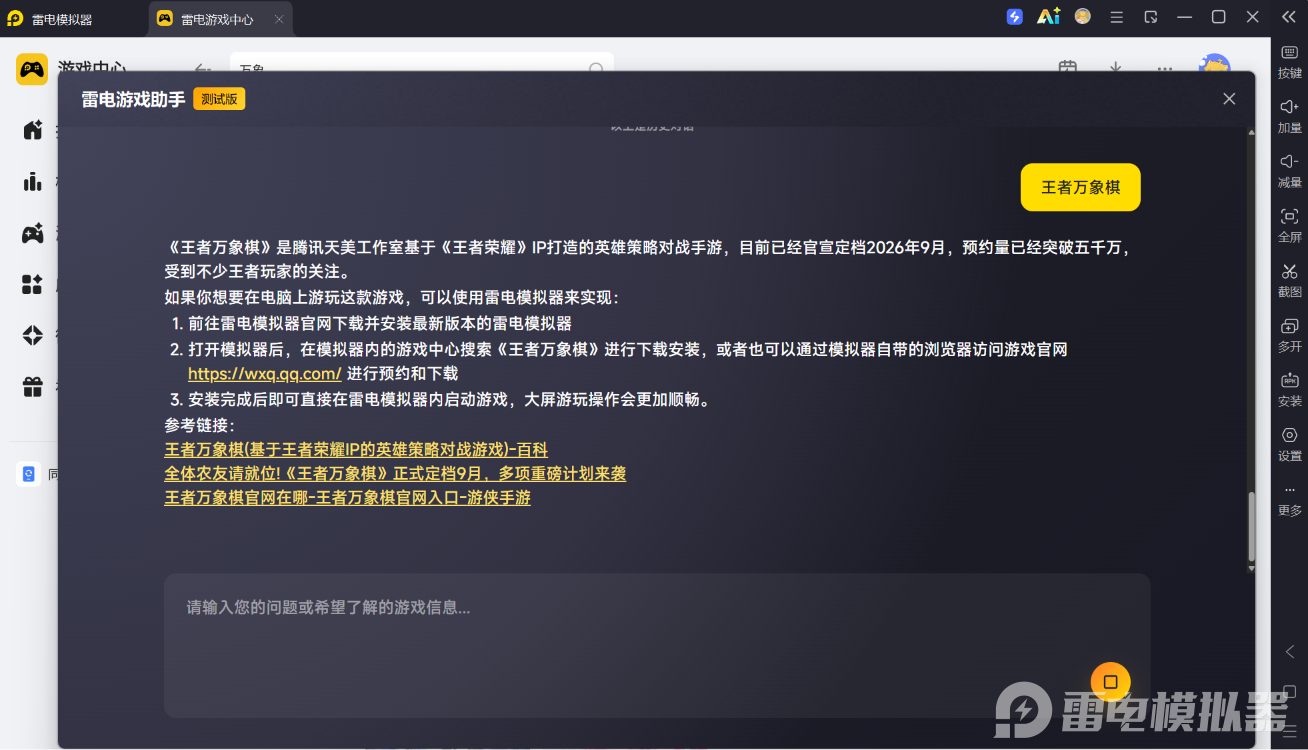The width and height of the screenshot is (1308, 750).
Task: Take a screenshot with 截图
Action: pyautogui.click(x=1290, y=281)
